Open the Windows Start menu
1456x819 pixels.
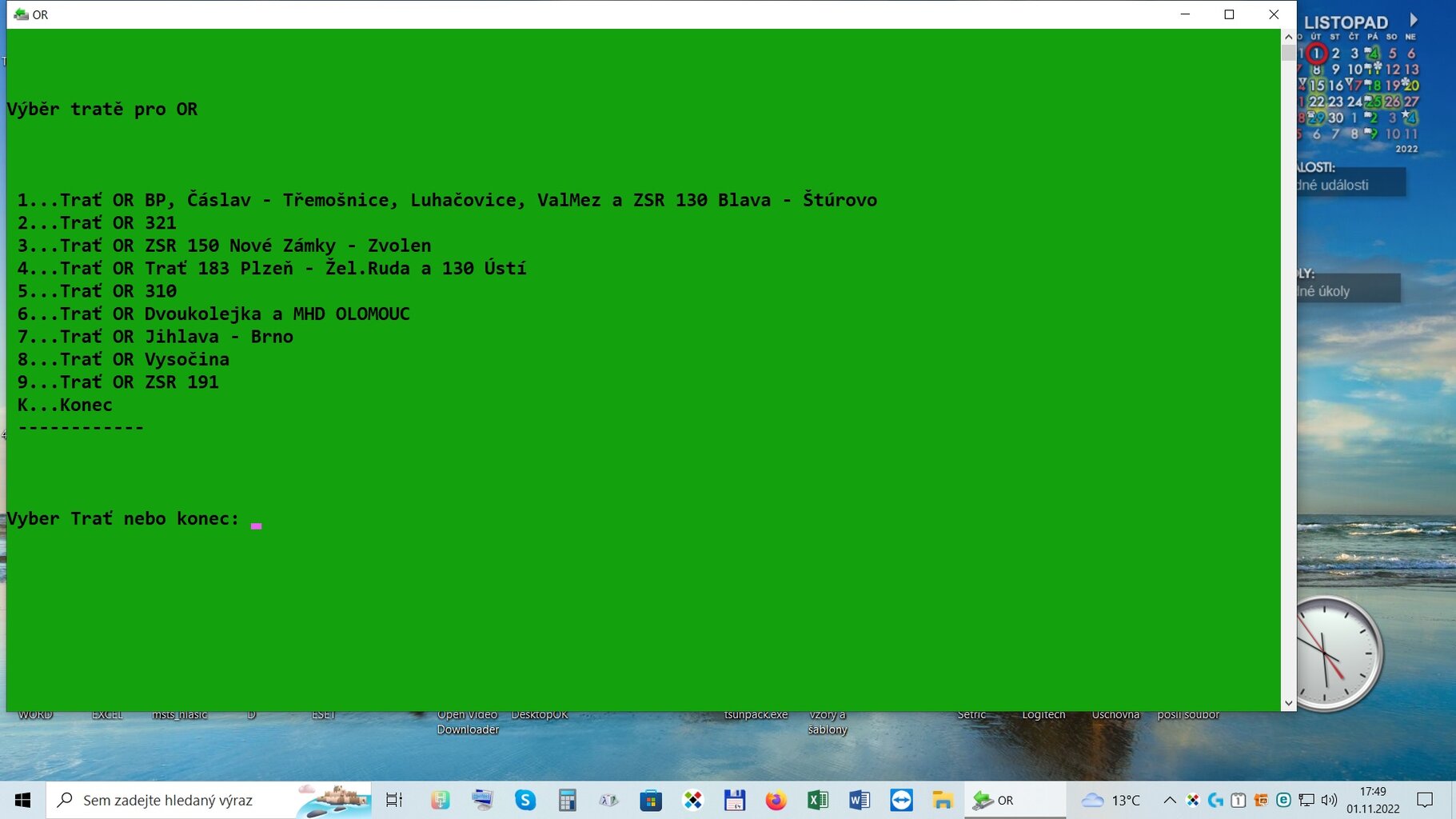(22, 800)
